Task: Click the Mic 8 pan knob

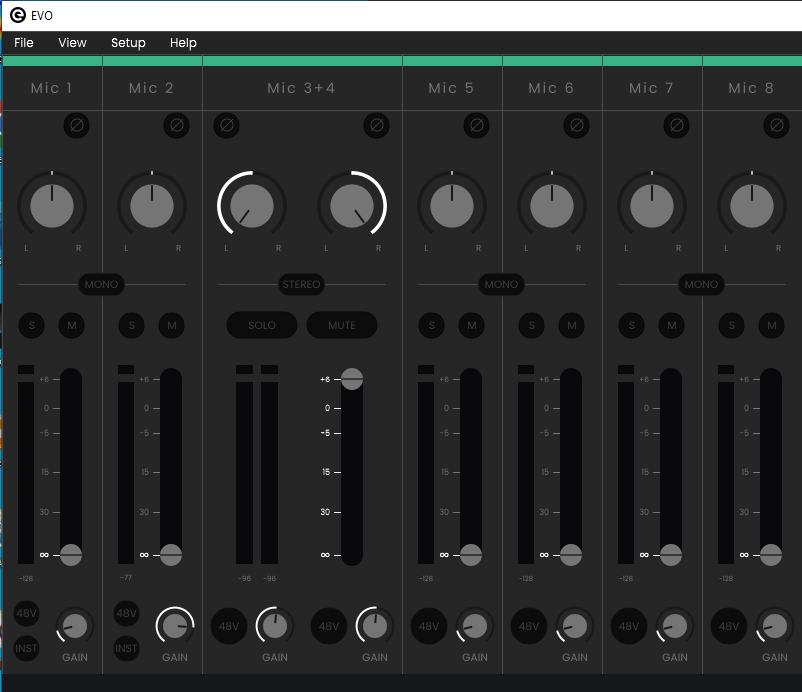Action: pyautogui.click(x=752, y=206)
